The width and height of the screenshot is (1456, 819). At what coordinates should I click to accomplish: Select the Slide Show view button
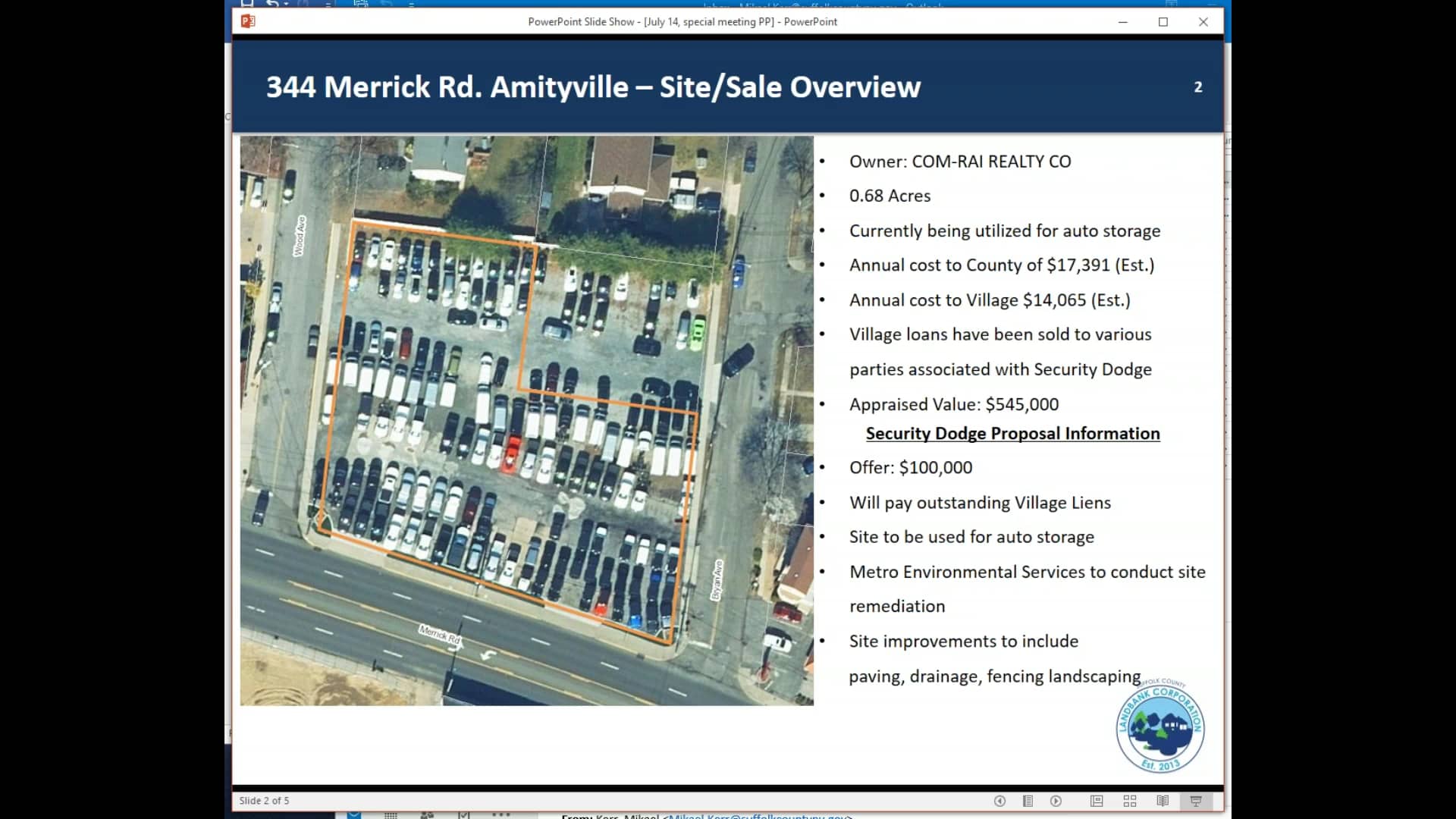[x=1196, y=801]
